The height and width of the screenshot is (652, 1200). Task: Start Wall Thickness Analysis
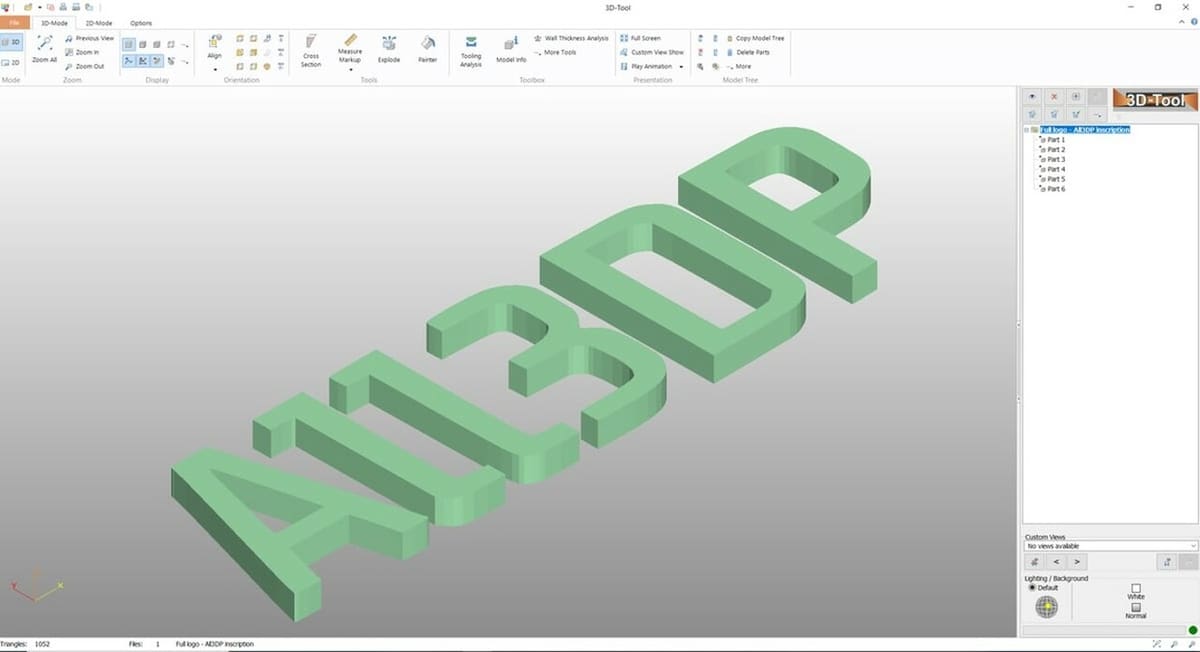point(571,38)
